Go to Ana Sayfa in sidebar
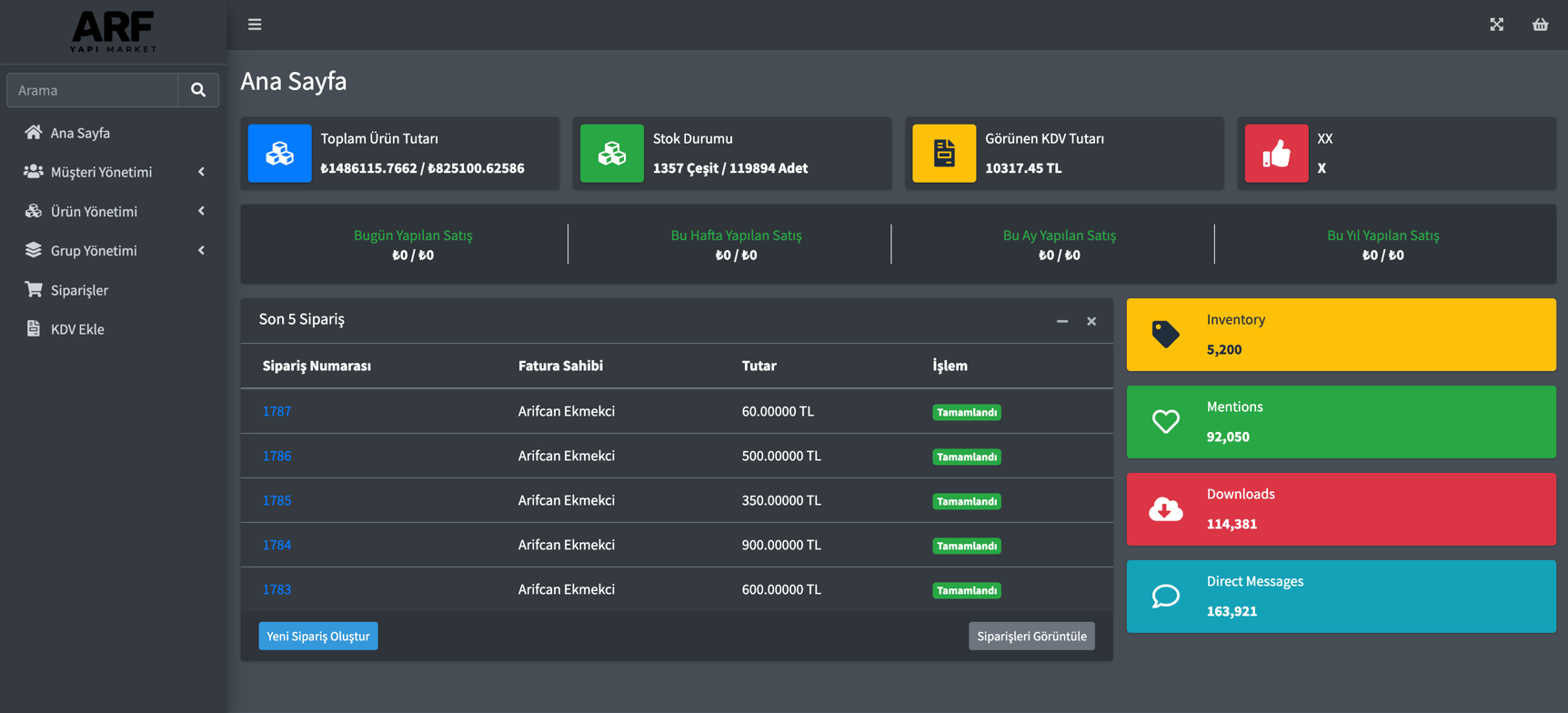The image size is (1568, 713). click(x=113, y=133)
